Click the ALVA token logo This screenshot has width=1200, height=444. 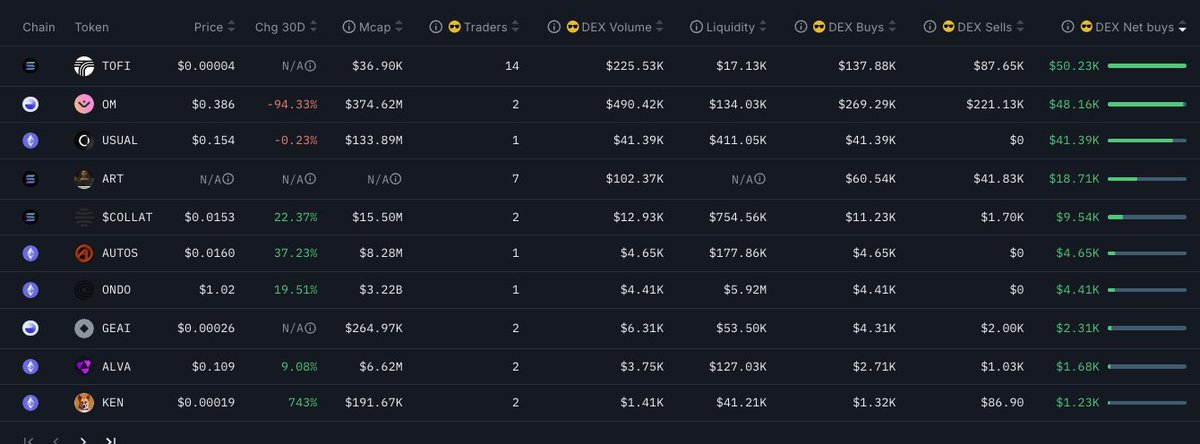(84, 366)
